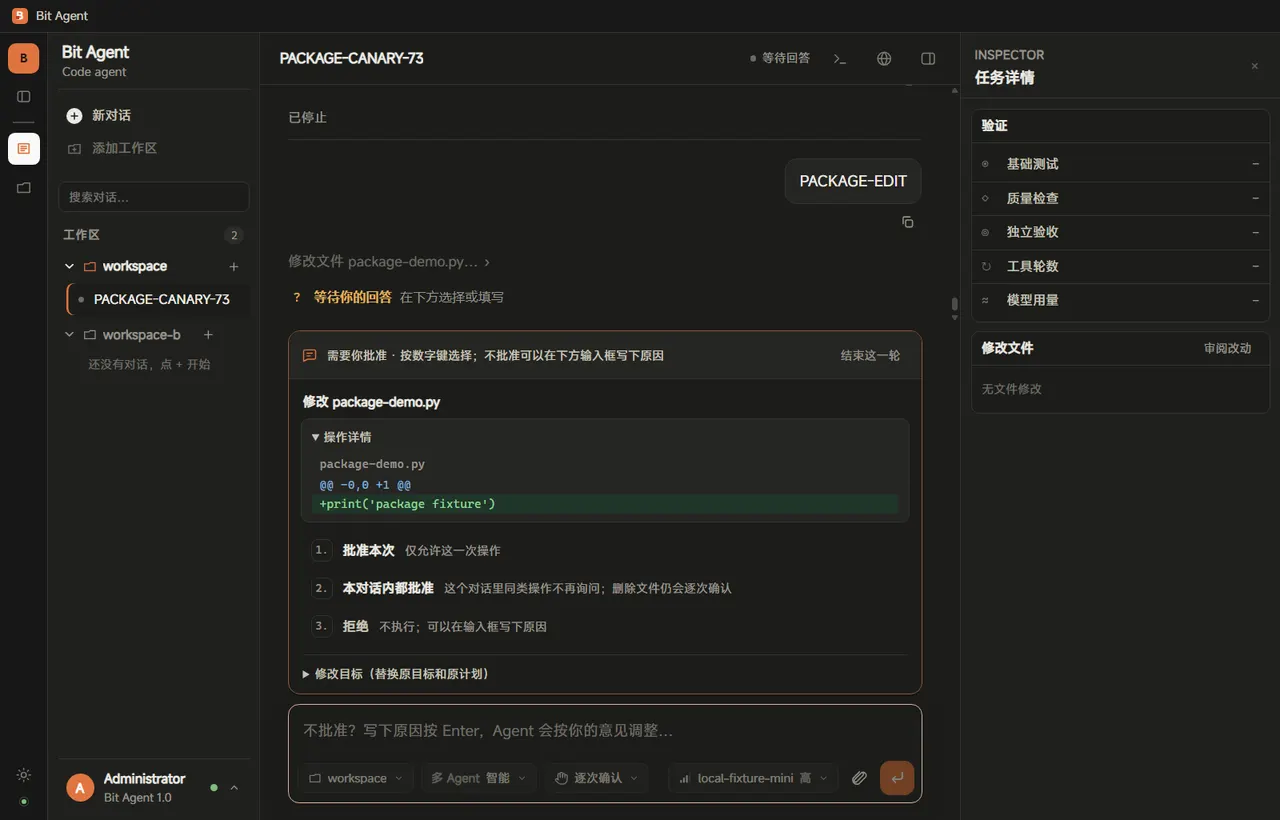The height and width of the screenshot is (820, 1280).
Task: Toggle the right panel layout icon in header
Action: click(x=928, y=59)
